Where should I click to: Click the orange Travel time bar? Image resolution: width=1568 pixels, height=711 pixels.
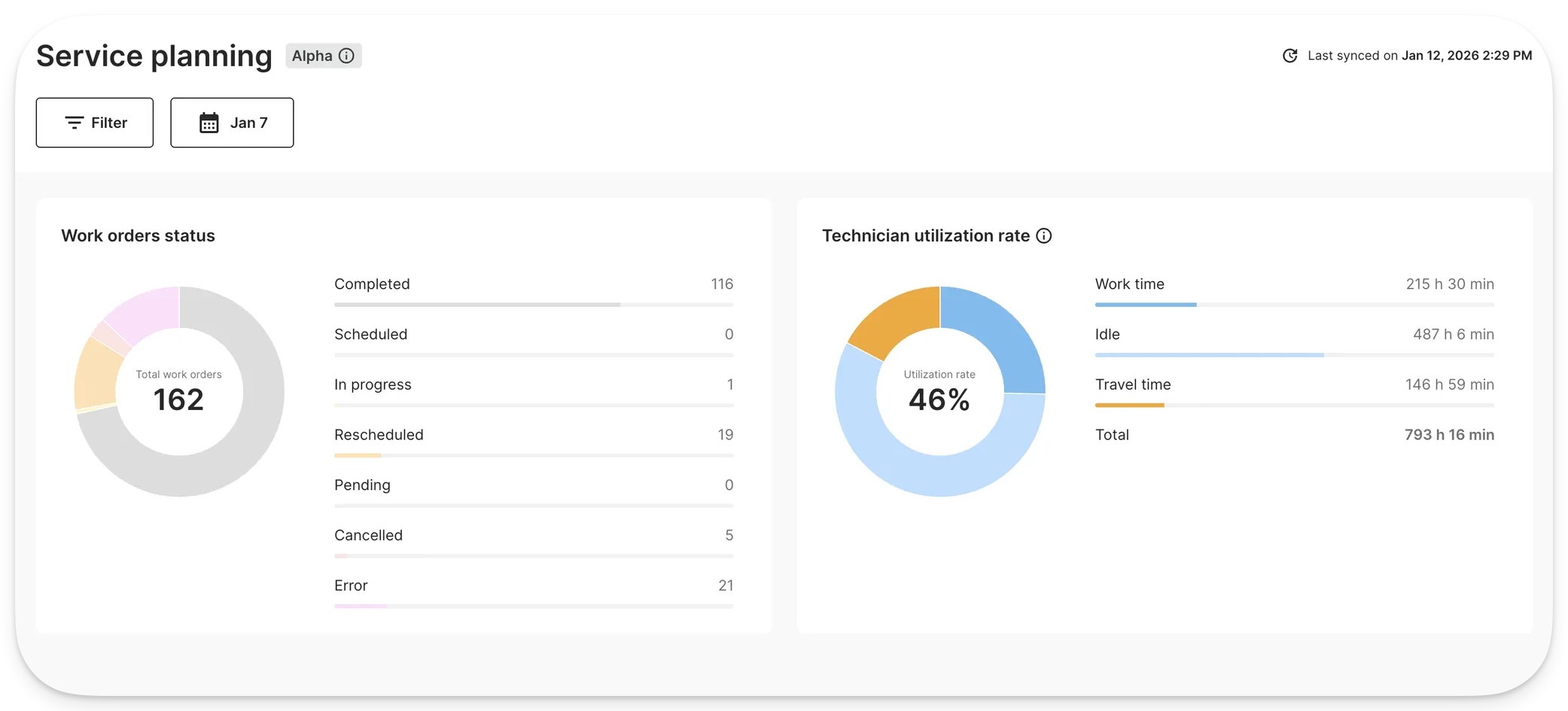[1129, 406]
